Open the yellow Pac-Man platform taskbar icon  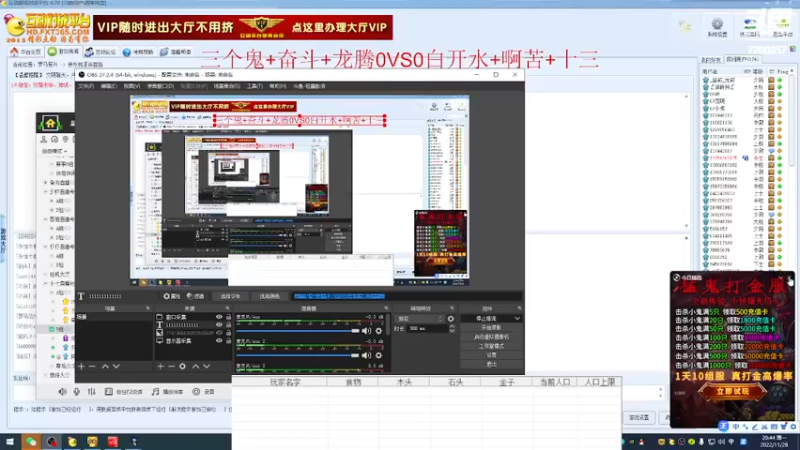coord(72,442)
